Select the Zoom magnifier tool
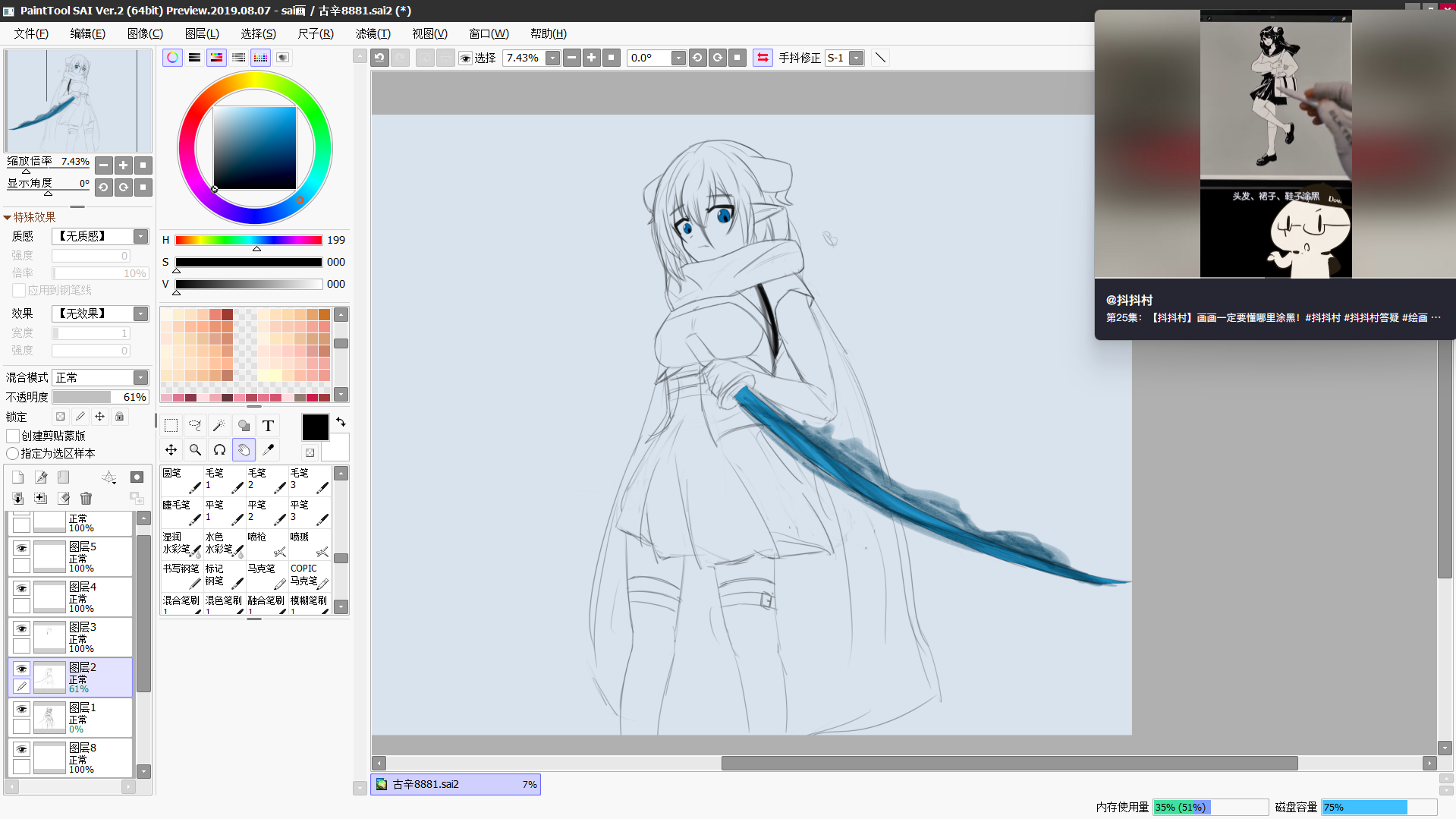This screenshot has width=1456, height=819. point(195,450)
